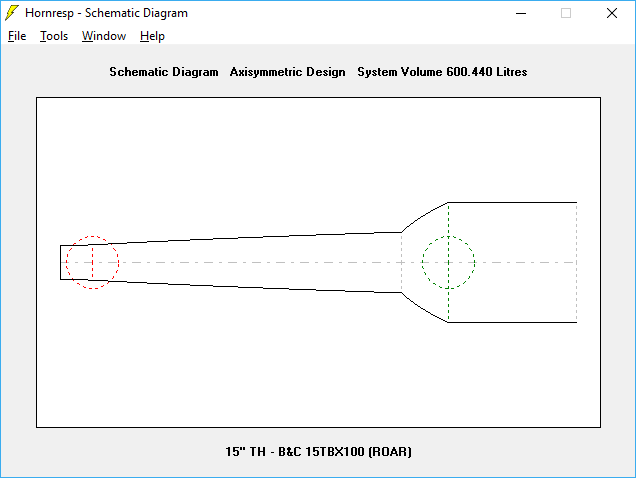Close the Hornresp Schematic Diagram window
636x478 pixels.
[x=612, y=13]
